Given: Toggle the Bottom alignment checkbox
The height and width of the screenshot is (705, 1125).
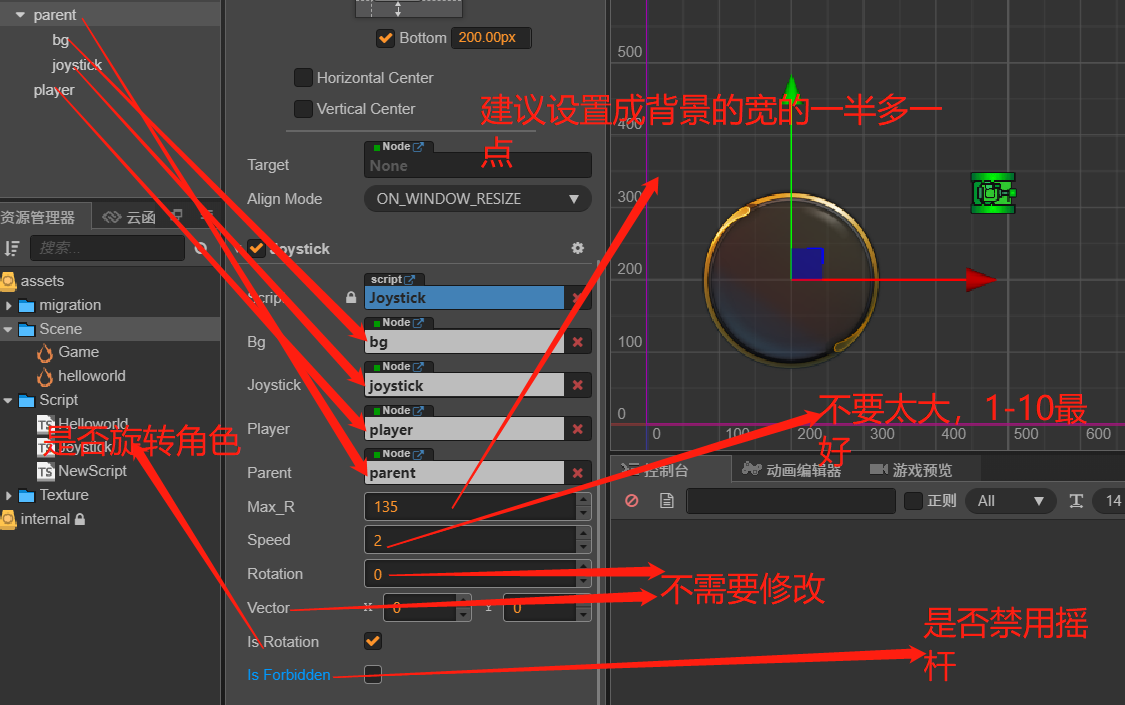Looking at the screenshot, I should click(385, 38).
